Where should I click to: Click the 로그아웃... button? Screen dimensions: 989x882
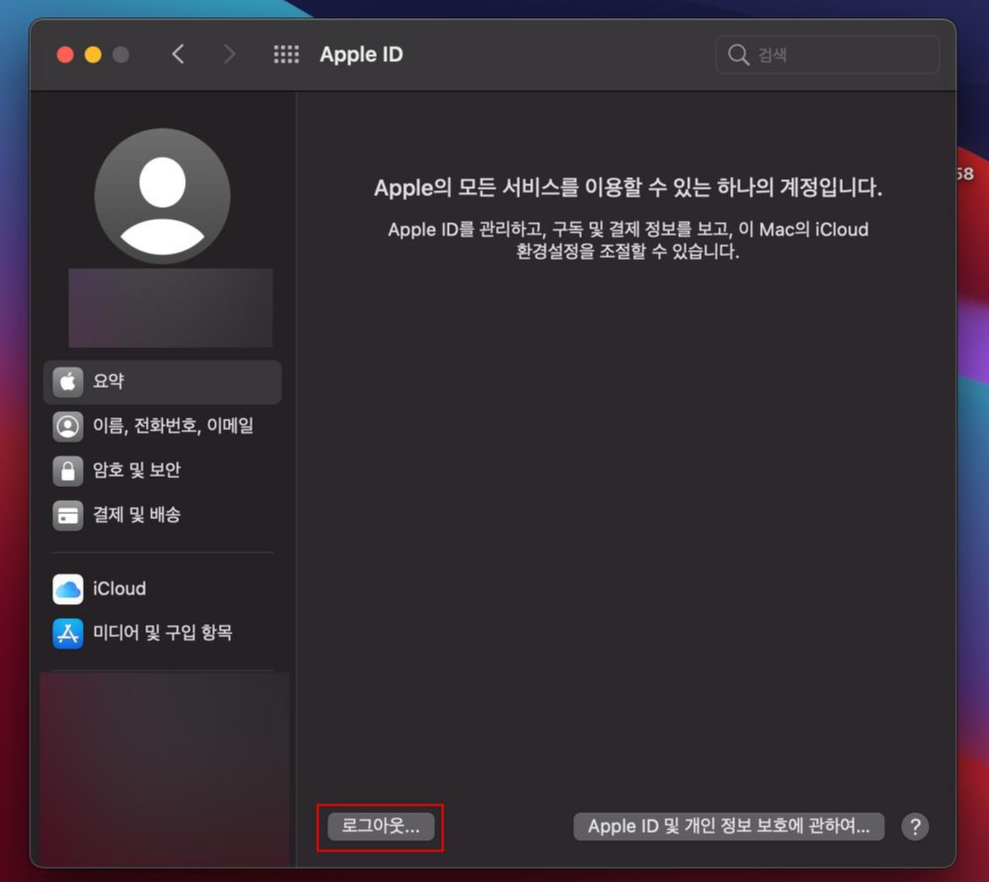point(381,826)
